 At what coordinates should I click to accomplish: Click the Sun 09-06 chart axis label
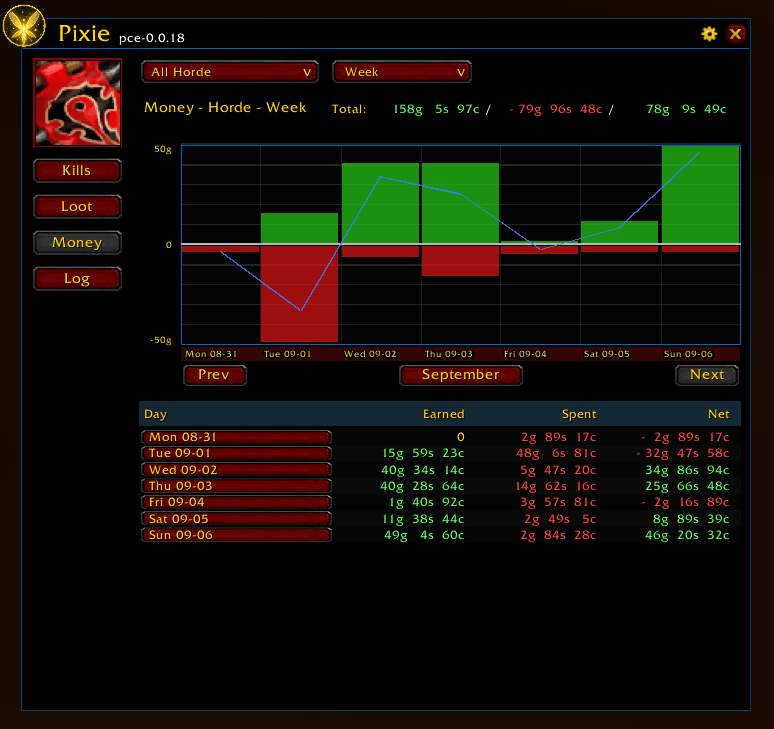[x=688, y=354]
